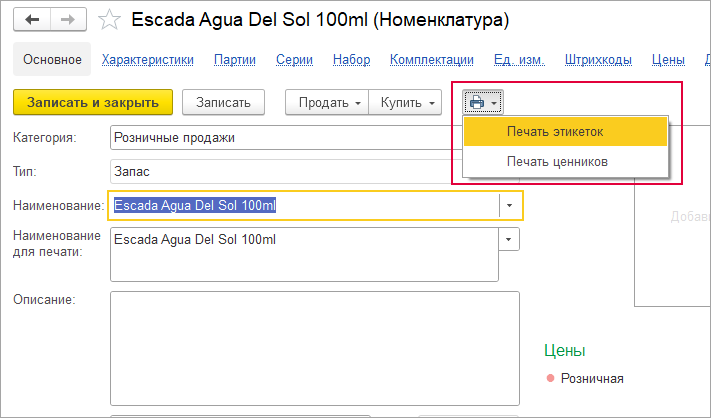The image size is (711, 418).
Task: Click the Розничная price entry
Action: (592, 379)
